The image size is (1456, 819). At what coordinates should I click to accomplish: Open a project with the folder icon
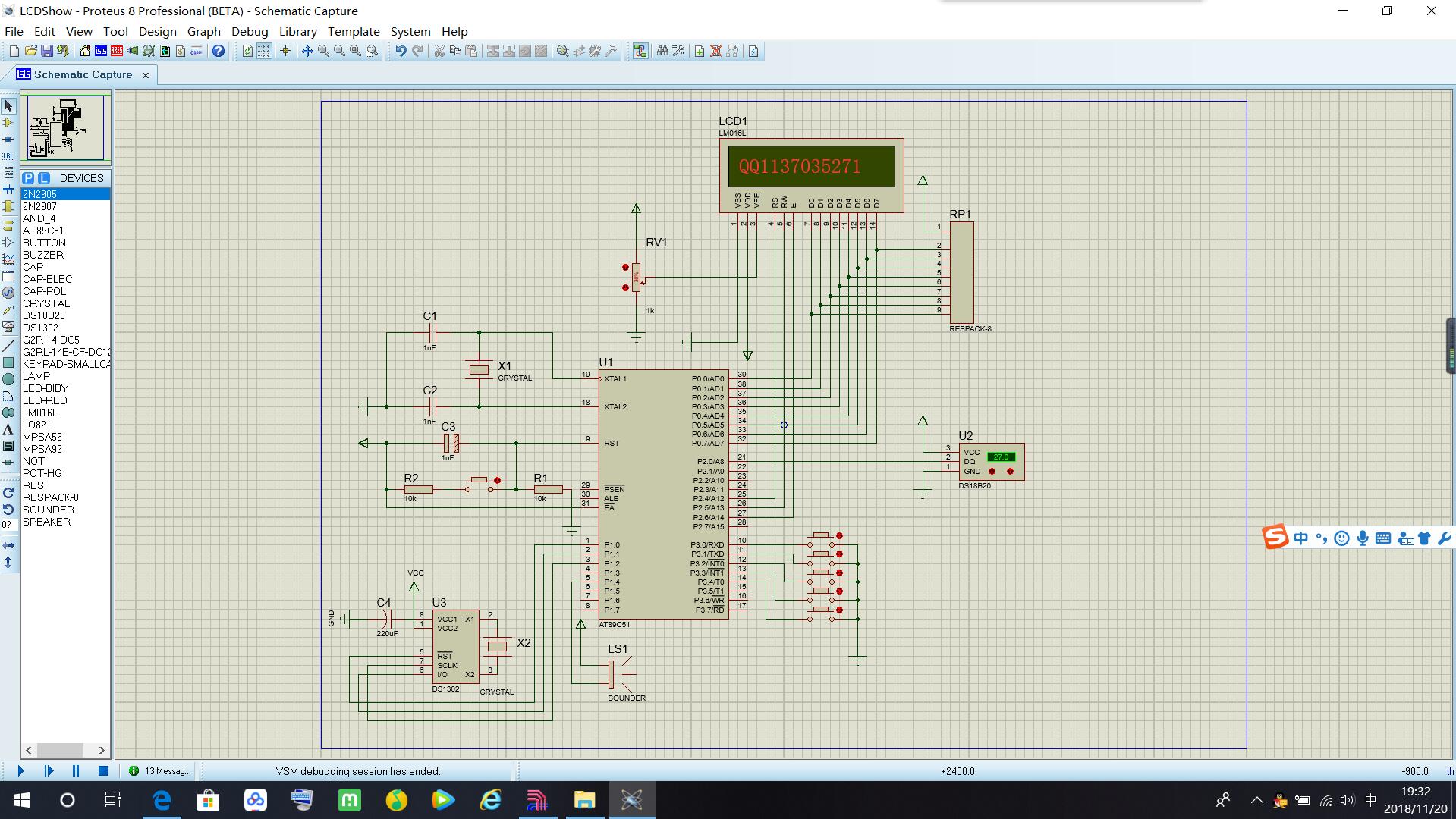30,52
